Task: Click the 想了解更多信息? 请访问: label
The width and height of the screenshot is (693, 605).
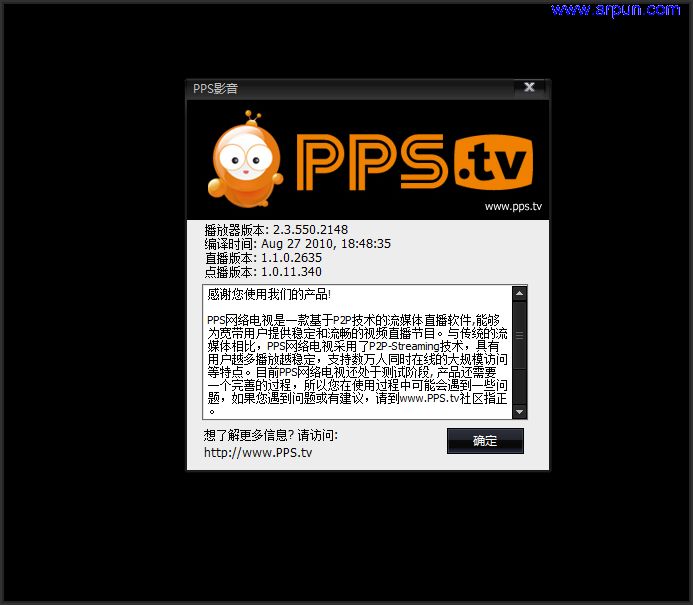Action: click(x=270, y=435)
